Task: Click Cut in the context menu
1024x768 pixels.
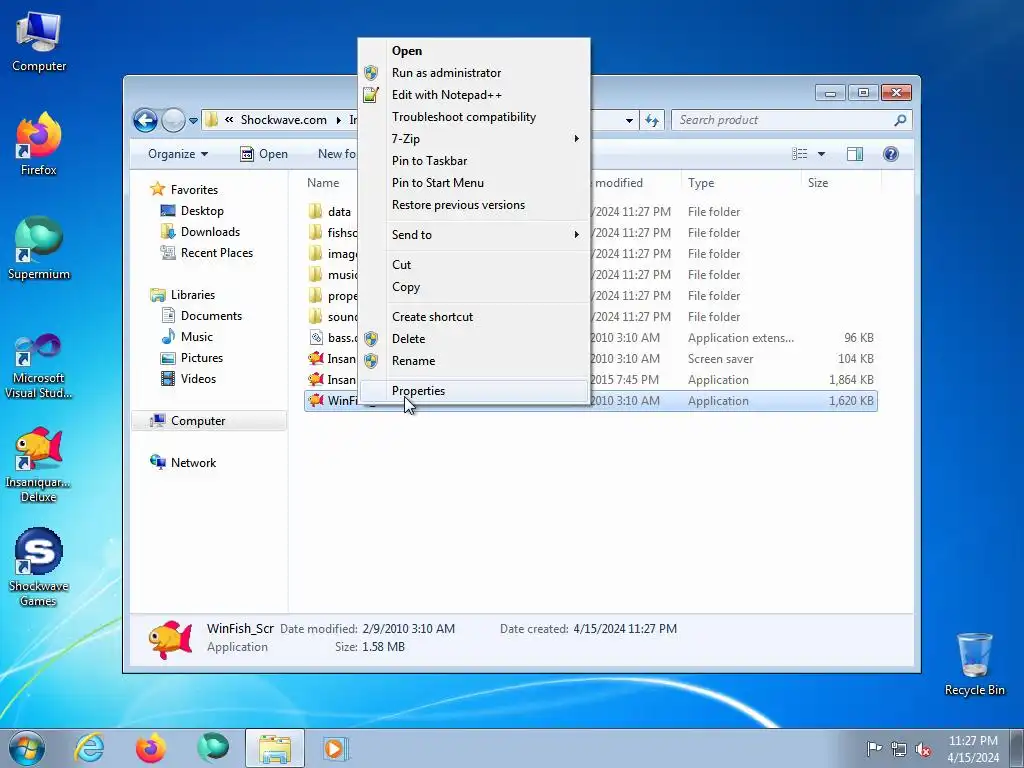Action: (x=474, y=264)
